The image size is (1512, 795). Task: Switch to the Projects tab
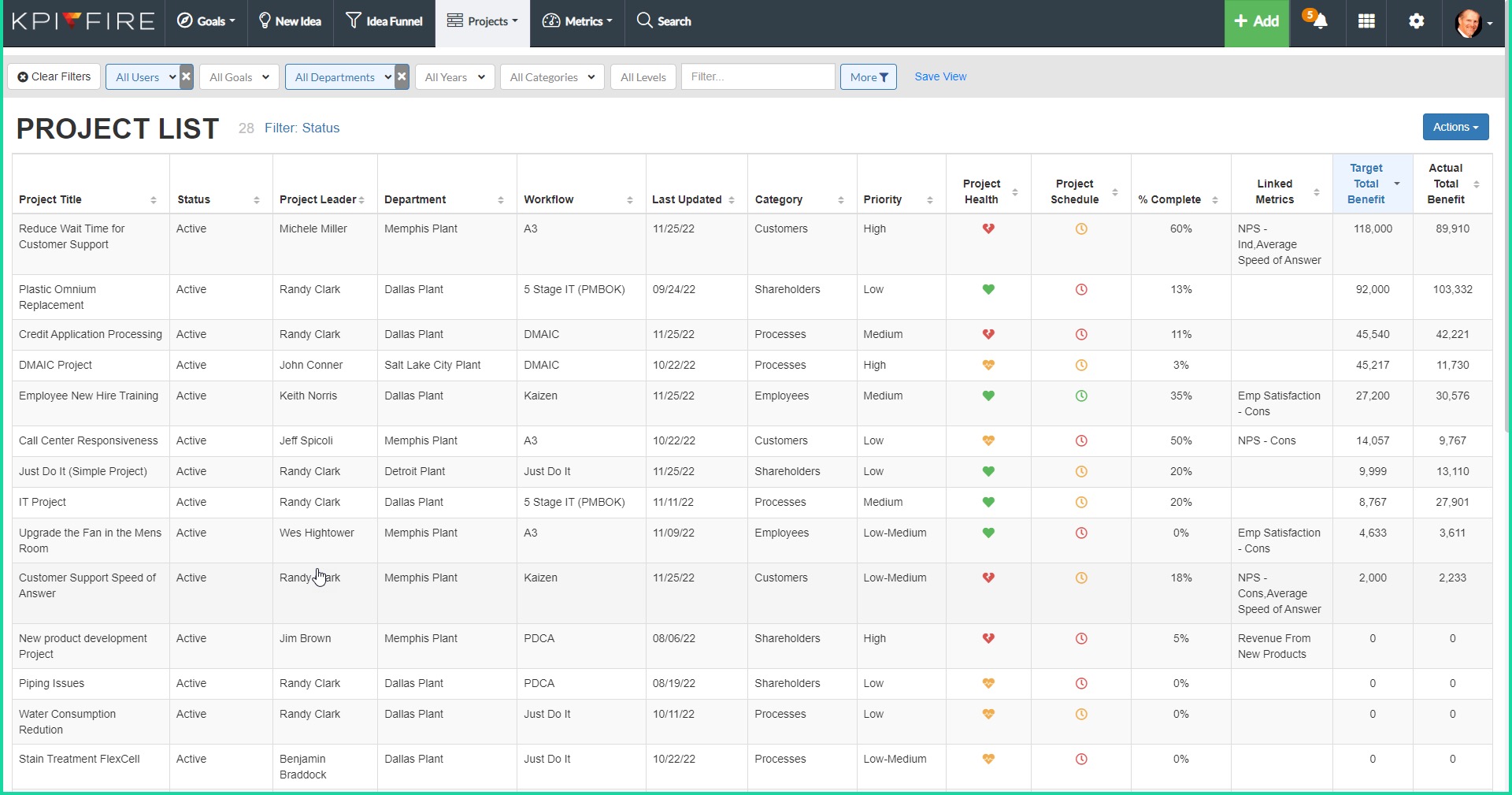click(481, 21)
